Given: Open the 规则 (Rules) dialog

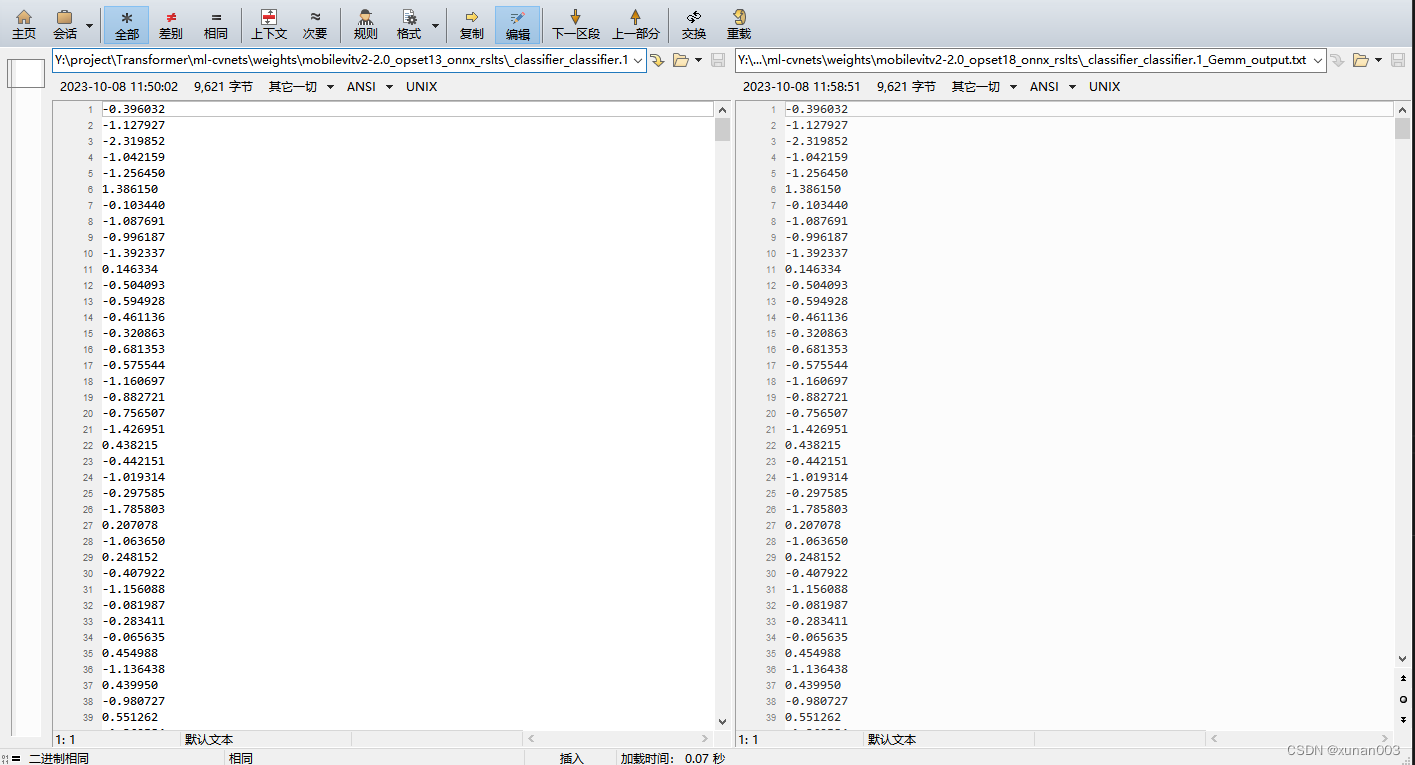Looking at the screenshot, I should click(x=366, y=25).
